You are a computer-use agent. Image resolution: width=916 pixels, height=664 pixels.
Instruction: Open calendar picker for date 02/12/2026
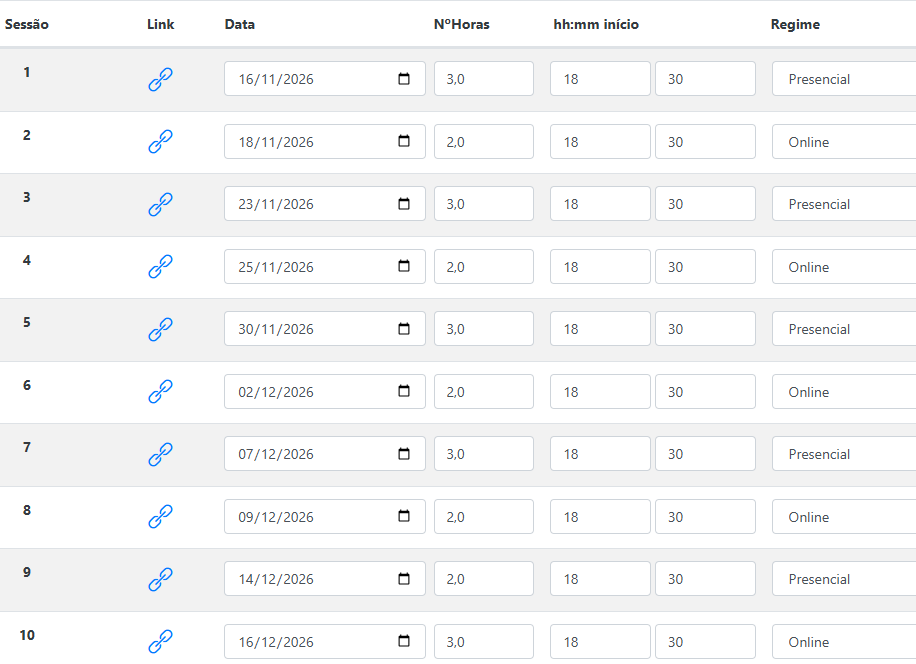pyautogui.click(x=404, y=391)
